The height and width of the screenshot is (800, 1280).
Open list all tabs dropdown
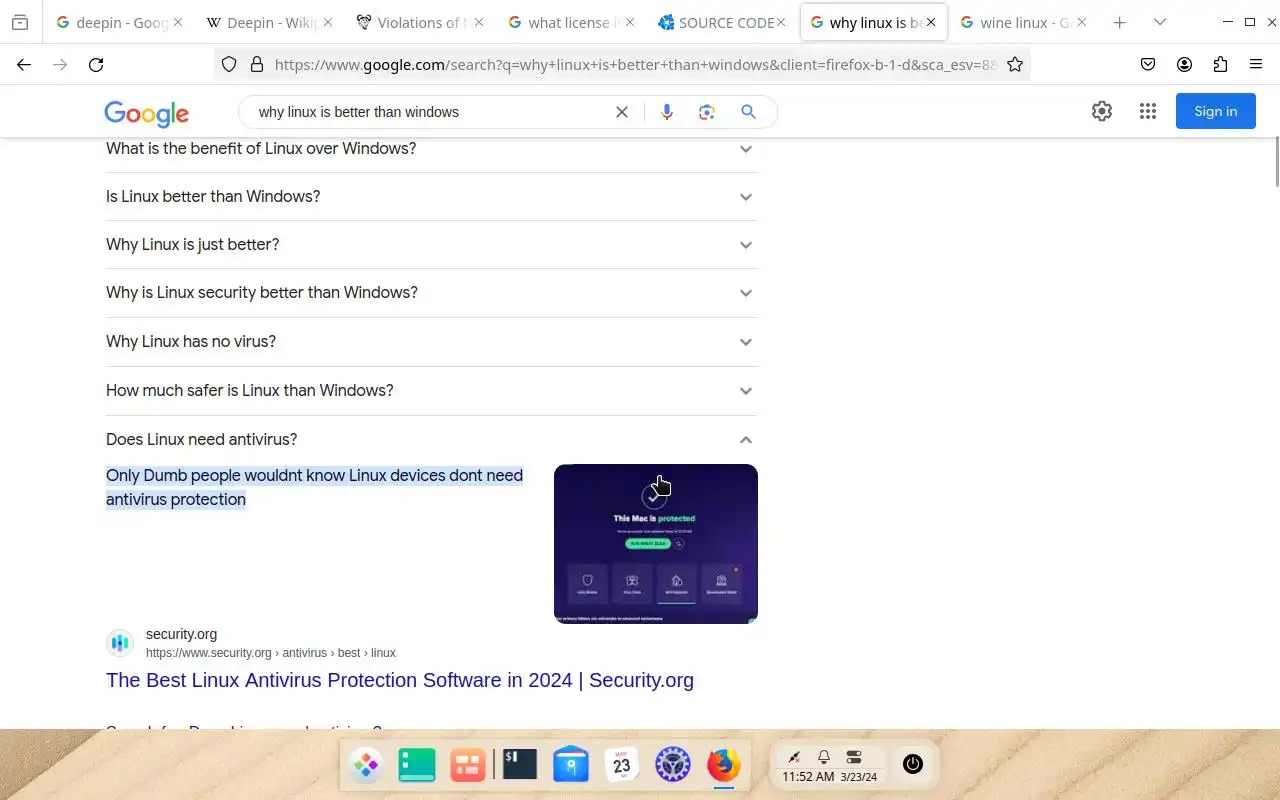coord(1160,22)
